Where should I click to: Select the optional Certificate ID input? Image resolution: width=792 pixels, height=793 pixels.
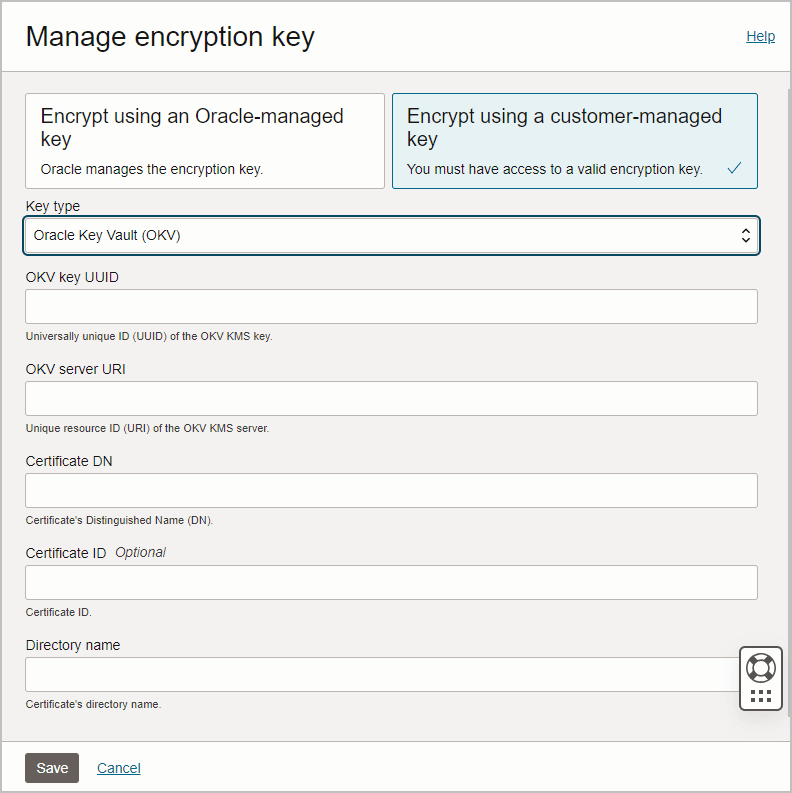[391, 583]
